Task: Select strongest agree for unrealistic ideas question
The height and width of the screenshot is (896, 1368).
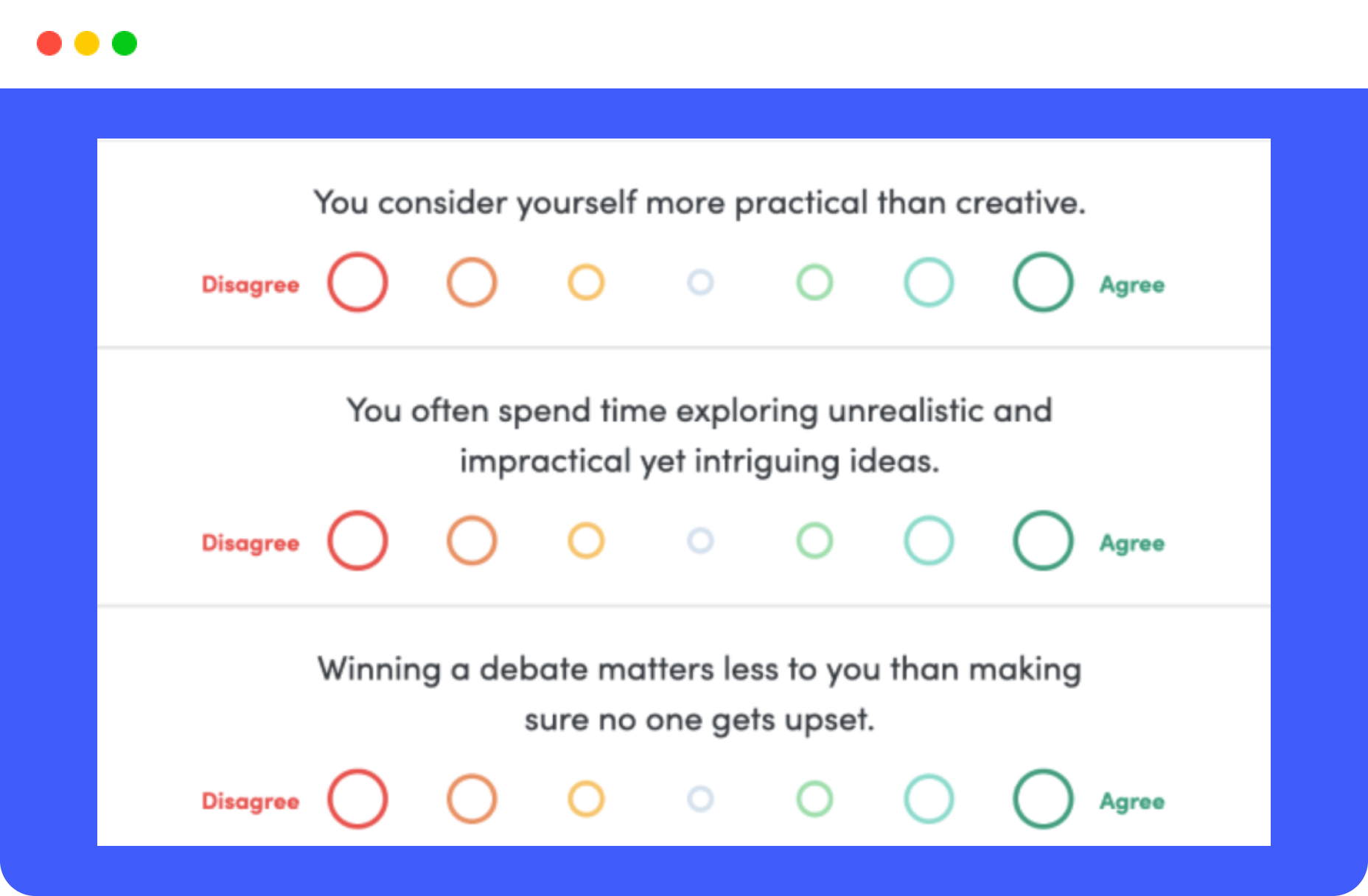Action: (x=1043, y=541)
